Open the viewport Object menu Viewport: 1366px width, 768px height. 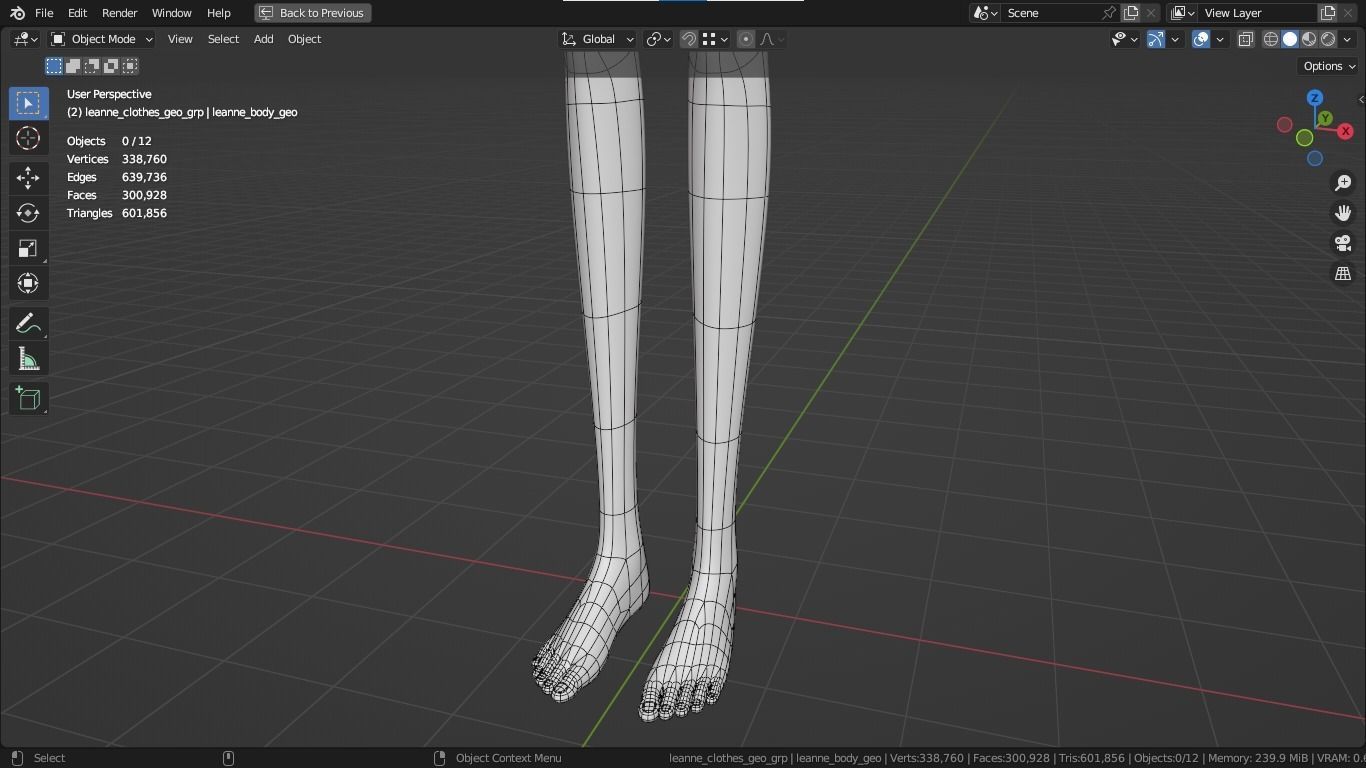click(304, 39)
